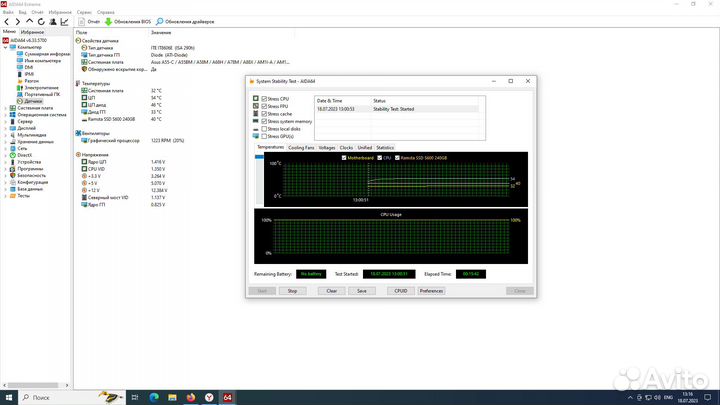
Task: Switch to the Clocks tab
Action: pos(346,148)
